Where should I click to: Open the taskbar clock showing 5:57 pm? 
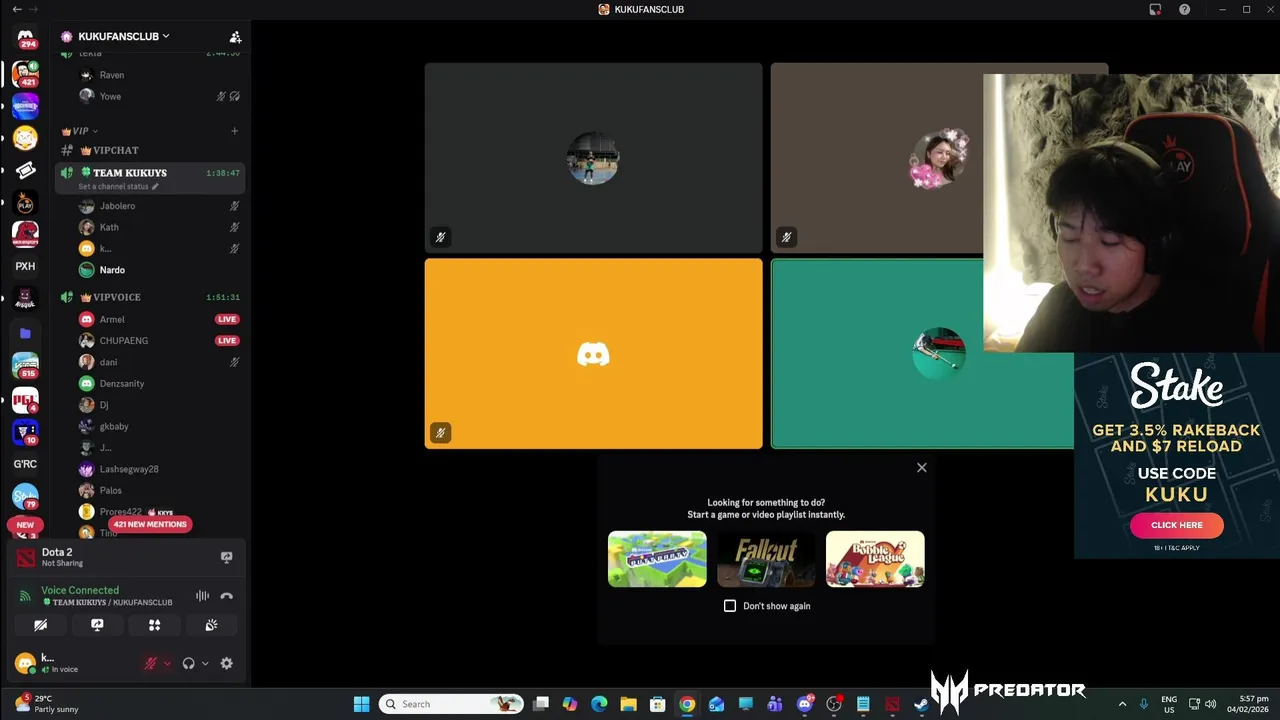click(x=1248, y=704)
